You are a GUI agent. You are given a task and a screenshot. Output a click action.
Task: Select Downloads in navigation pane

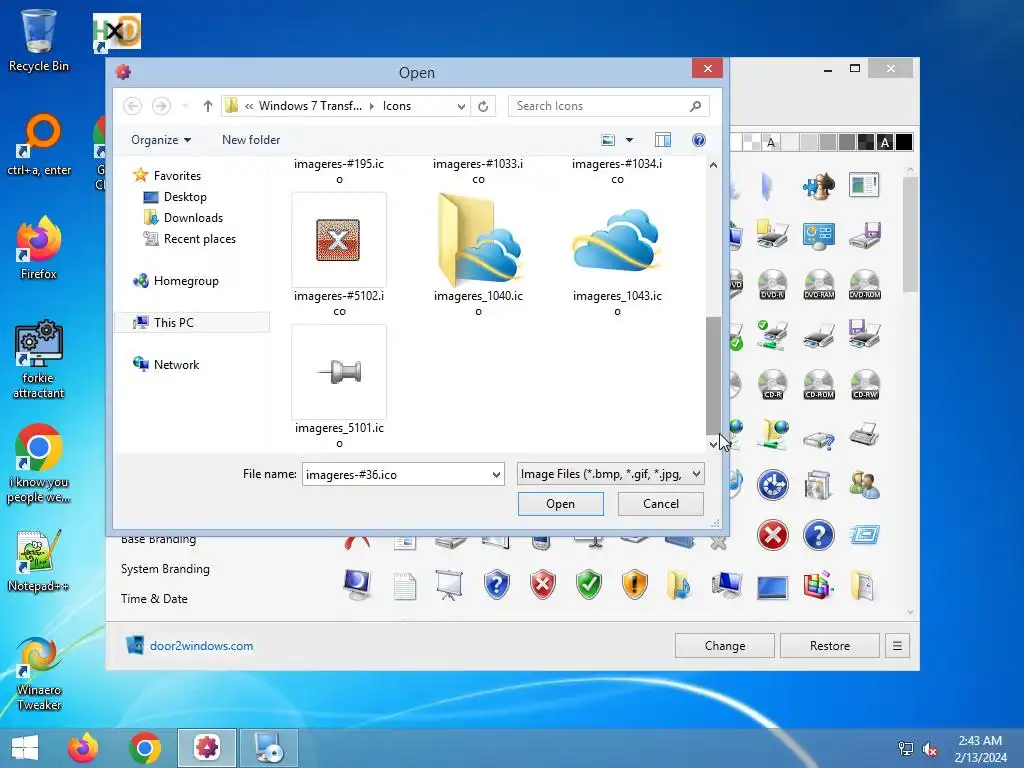click(184, 217)
